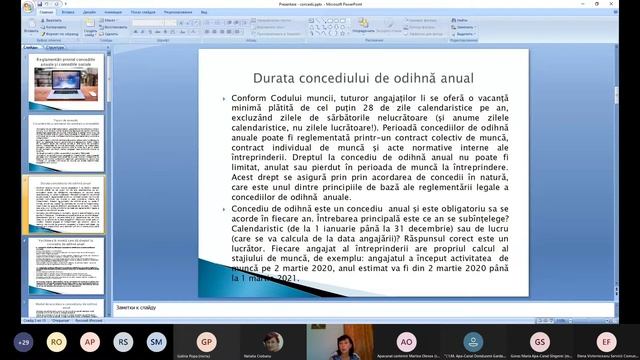Viewport: 640px width, 360px height.
Task: Open the Показ слайдов ribbon tab
Action: (x=143, y=12)
